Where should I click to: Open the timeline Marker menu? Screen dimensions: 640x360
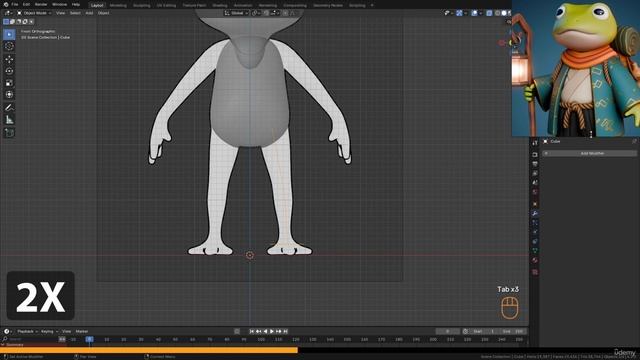coord(82,331)
